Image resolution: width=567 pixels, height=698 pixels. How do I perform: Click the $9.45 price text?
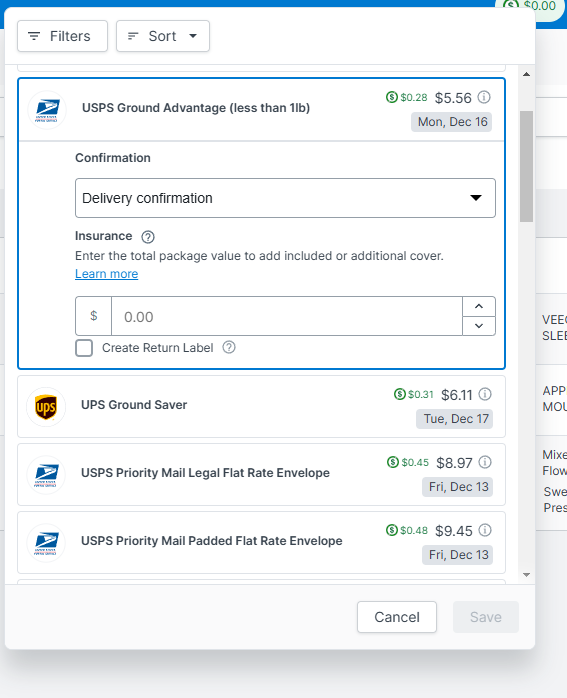454,531
